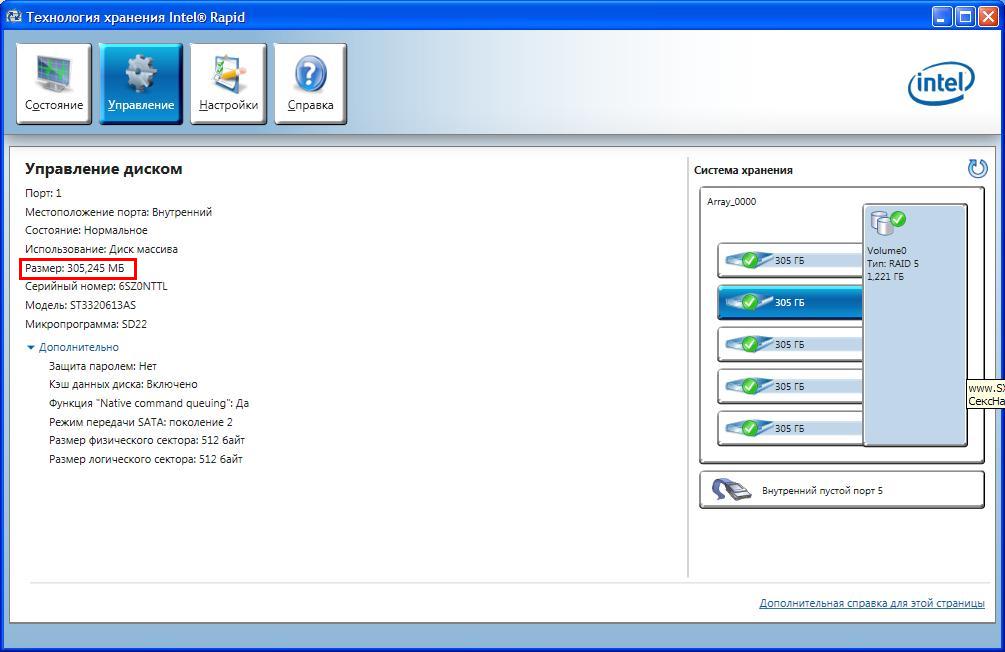The image size is (1005, 652).
Task: Click Режим передачи SATA: поколение 2
Action: [x=140, y=422]
